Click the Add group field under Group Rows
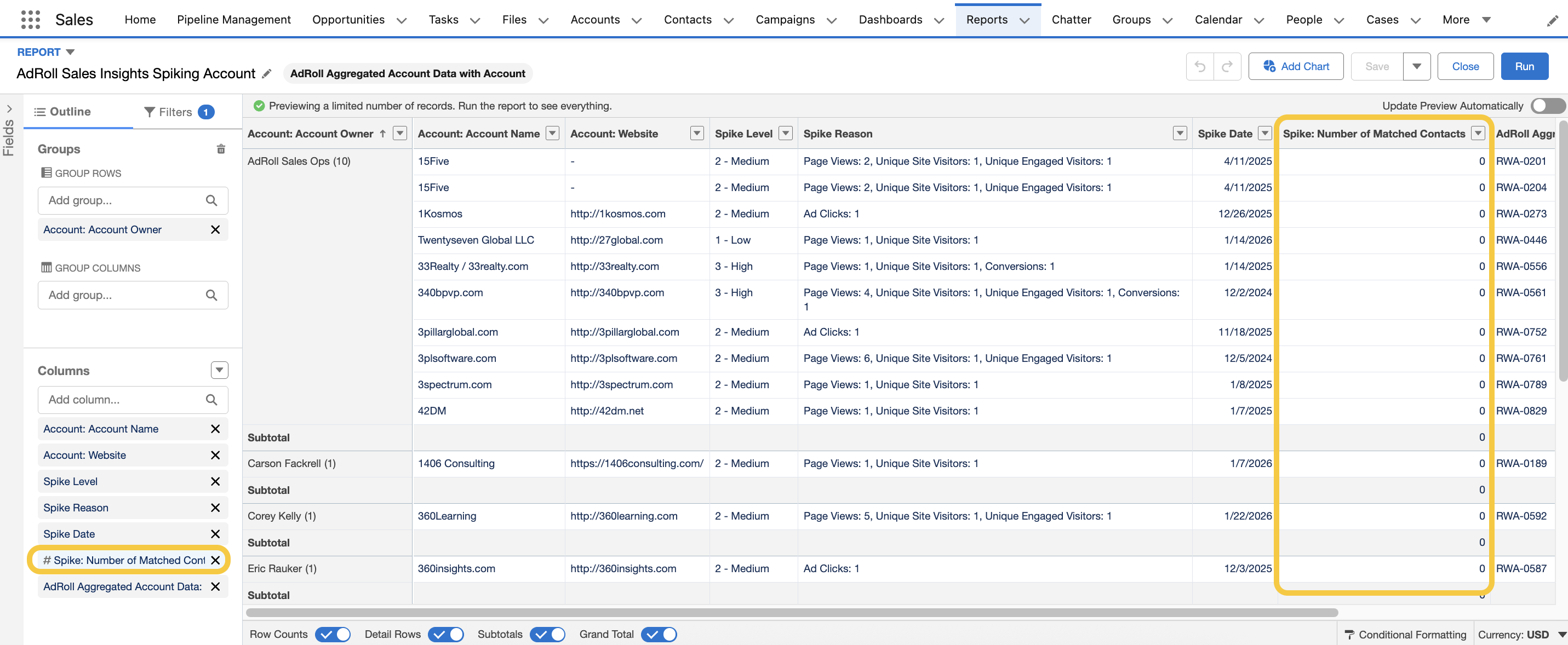1568x645 pixels. [x=133, y=200]
